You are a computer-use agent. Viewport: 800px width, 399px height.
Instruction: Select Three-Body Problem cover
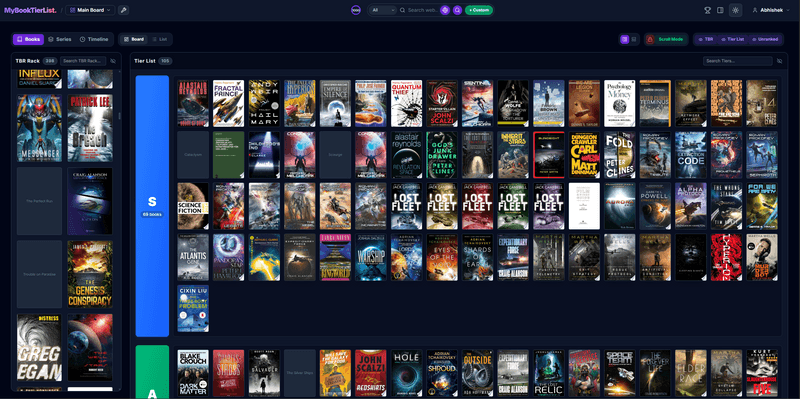pyautogui.click(x=193, y=309)
